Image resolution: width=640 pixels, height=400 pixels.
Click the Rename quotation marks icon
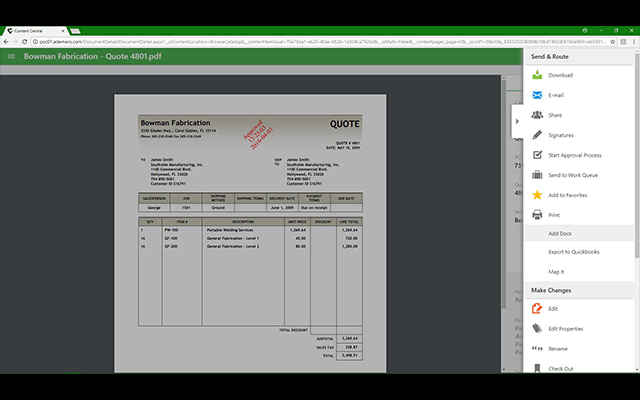[x=537, y=349]
